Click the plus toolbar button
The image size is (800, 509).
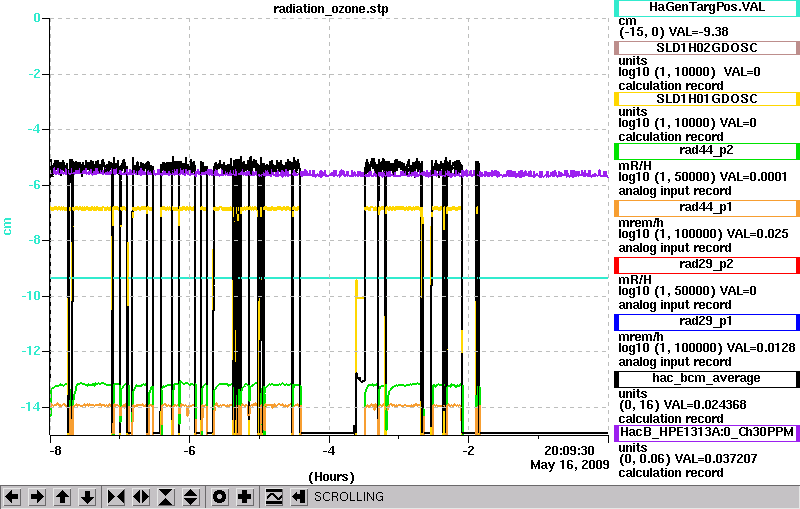pyautogui.click(x=245, y=497)
